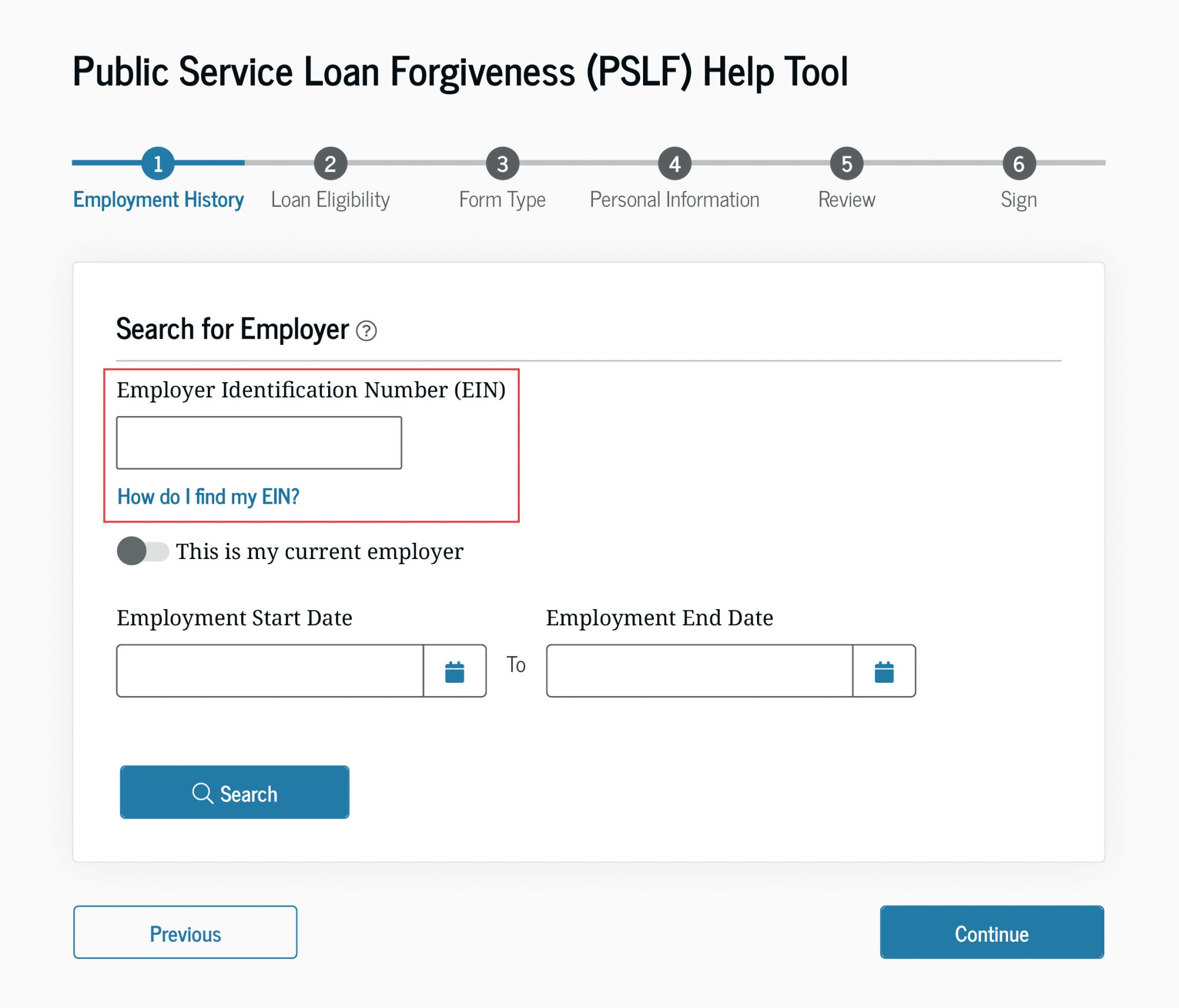
Task: Select step circle 3 labeled Form Type
Action: [501, 163]
